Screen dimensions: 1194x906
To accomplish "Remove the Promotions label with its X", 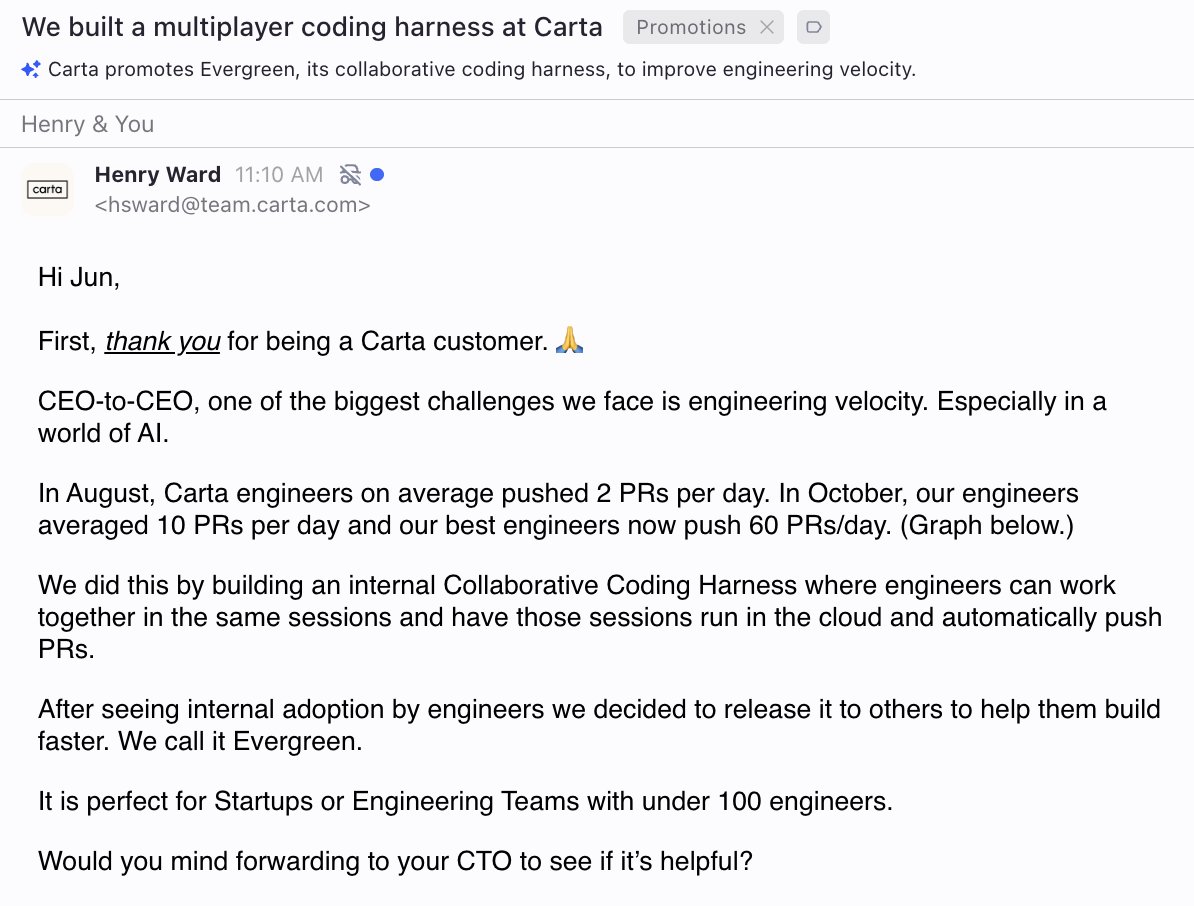I will click(767, 27).
